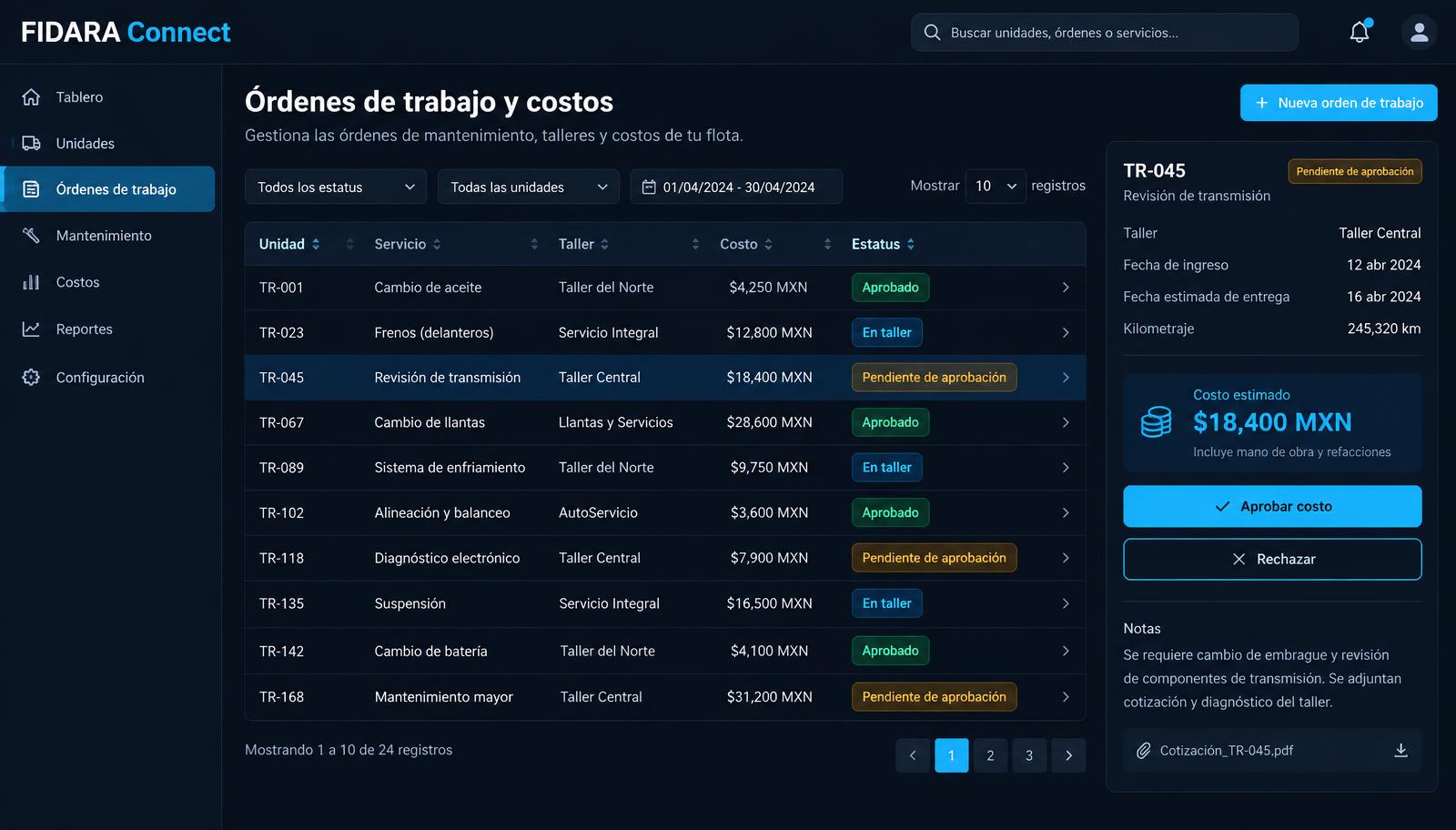The image size is (1456, 830).
Task: Click the calendar icon in date range
Action: coord(649,187)
